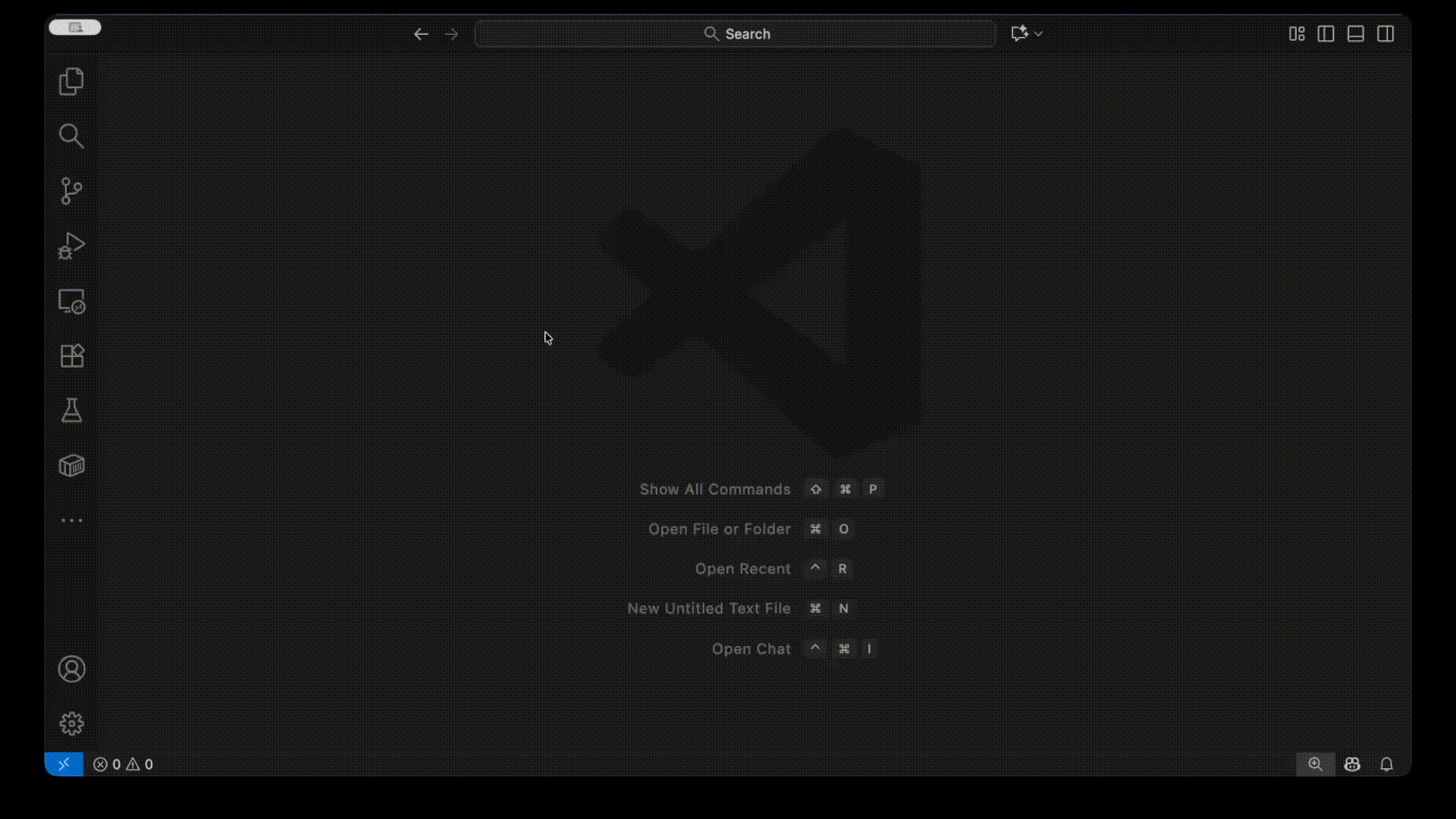Toggle the secondary side bar

coord(1385,33)
